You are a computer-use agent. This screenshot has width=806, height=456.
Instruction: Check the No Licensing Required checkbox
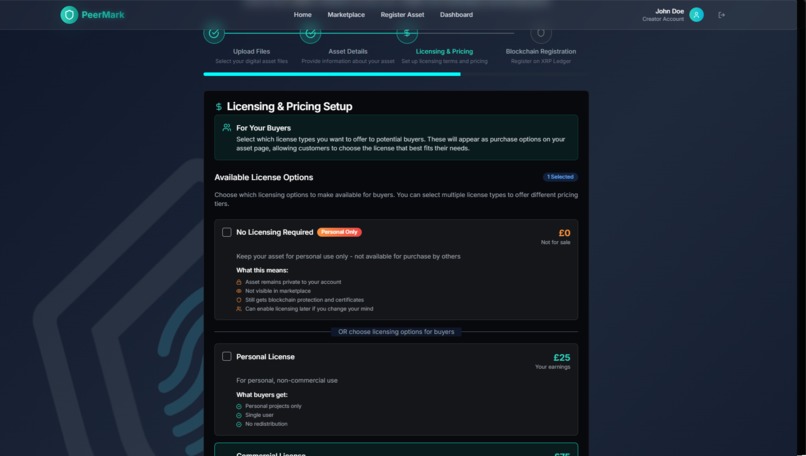tap(227, 232)
